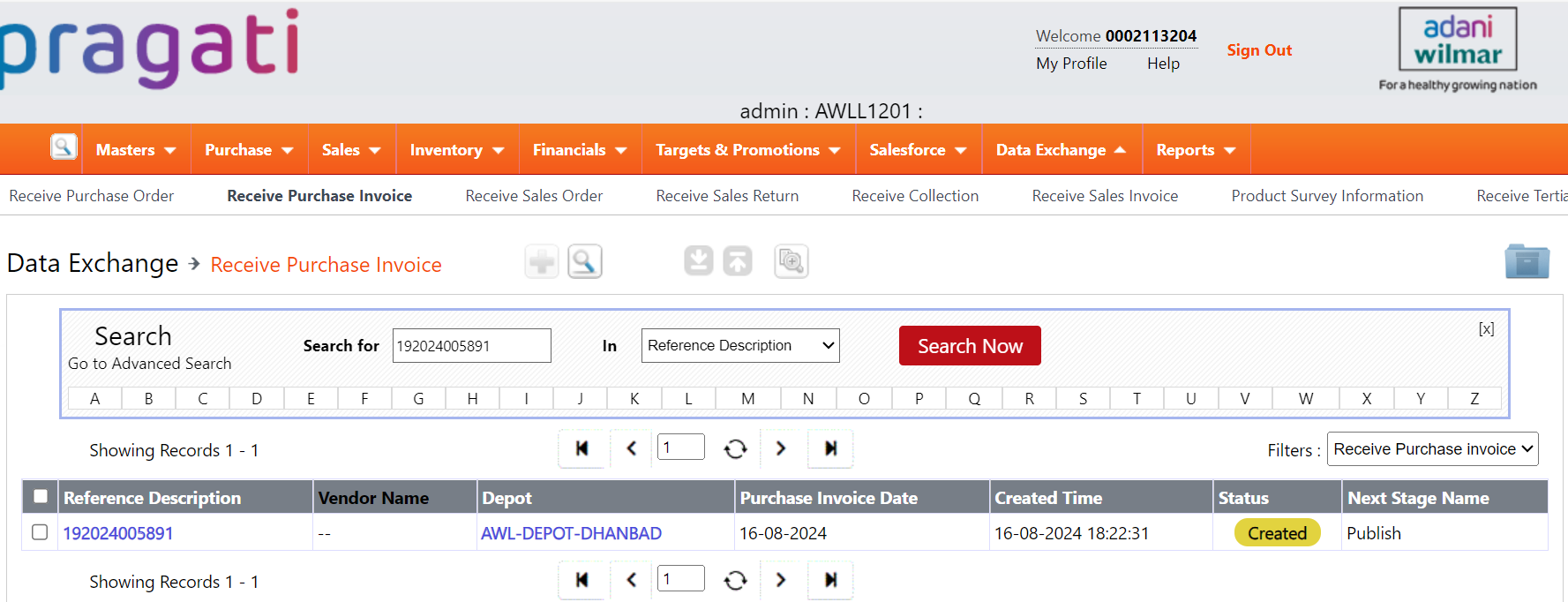1568x602 pixels.
Task: Click the lower page number field
Action: 681,579
